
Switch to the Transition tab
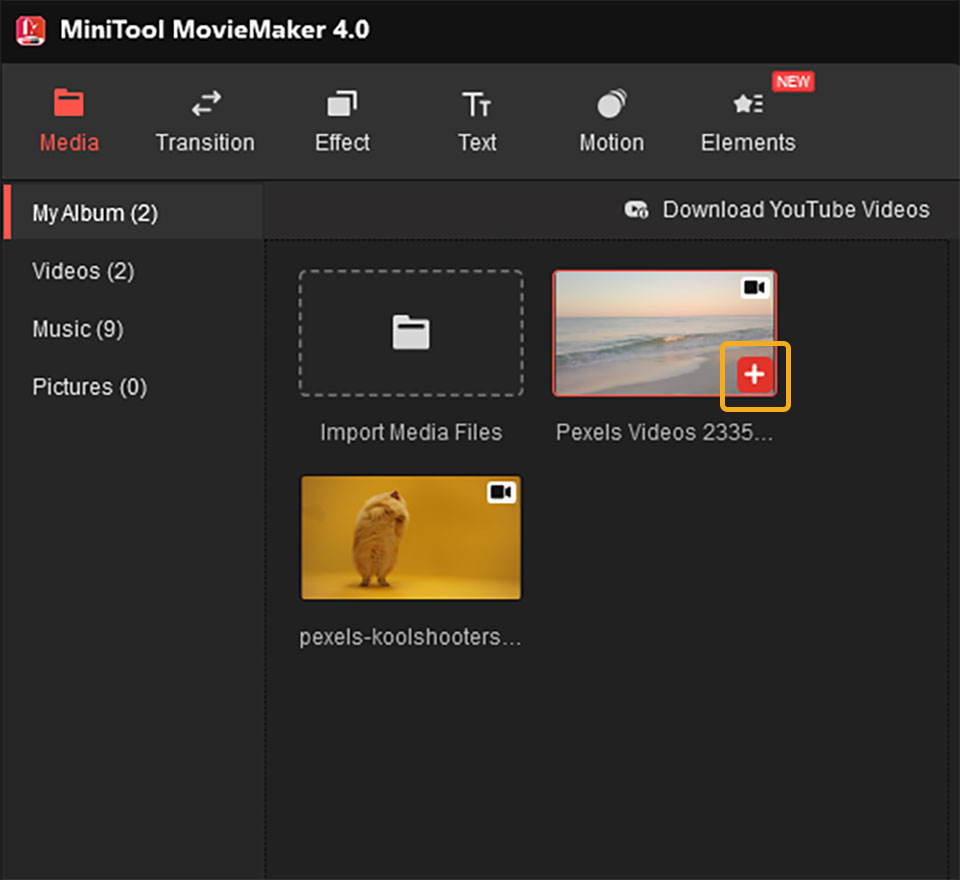point(204,121)
